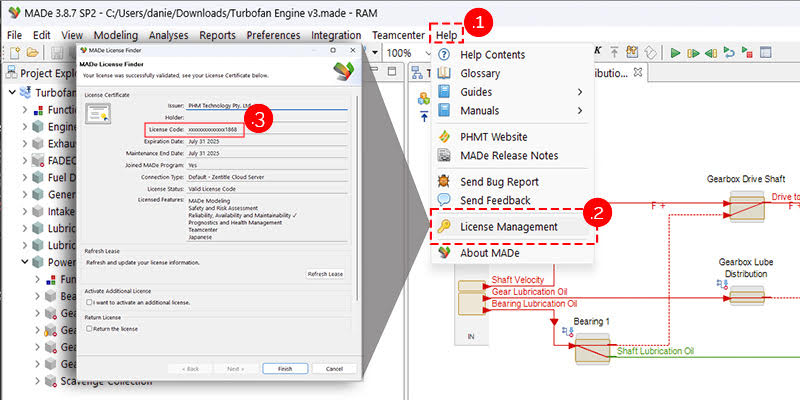Click the stop simulation icon with red square
The height and width of the screenshot is (400, 800).
click(746, 53)
